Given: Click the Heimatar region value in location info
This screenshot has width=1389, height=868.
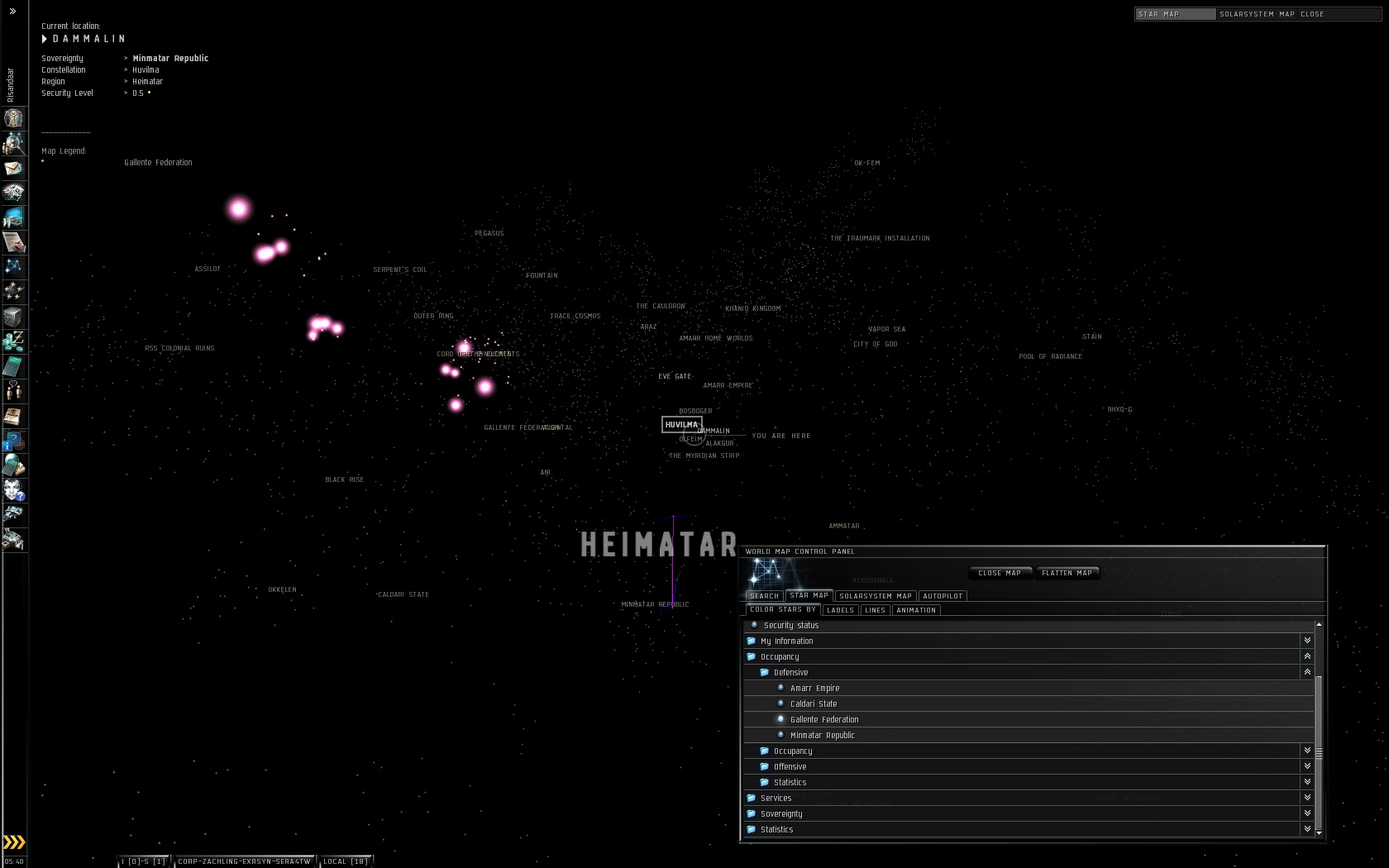Looking at the screenshot, I should 148,82.
